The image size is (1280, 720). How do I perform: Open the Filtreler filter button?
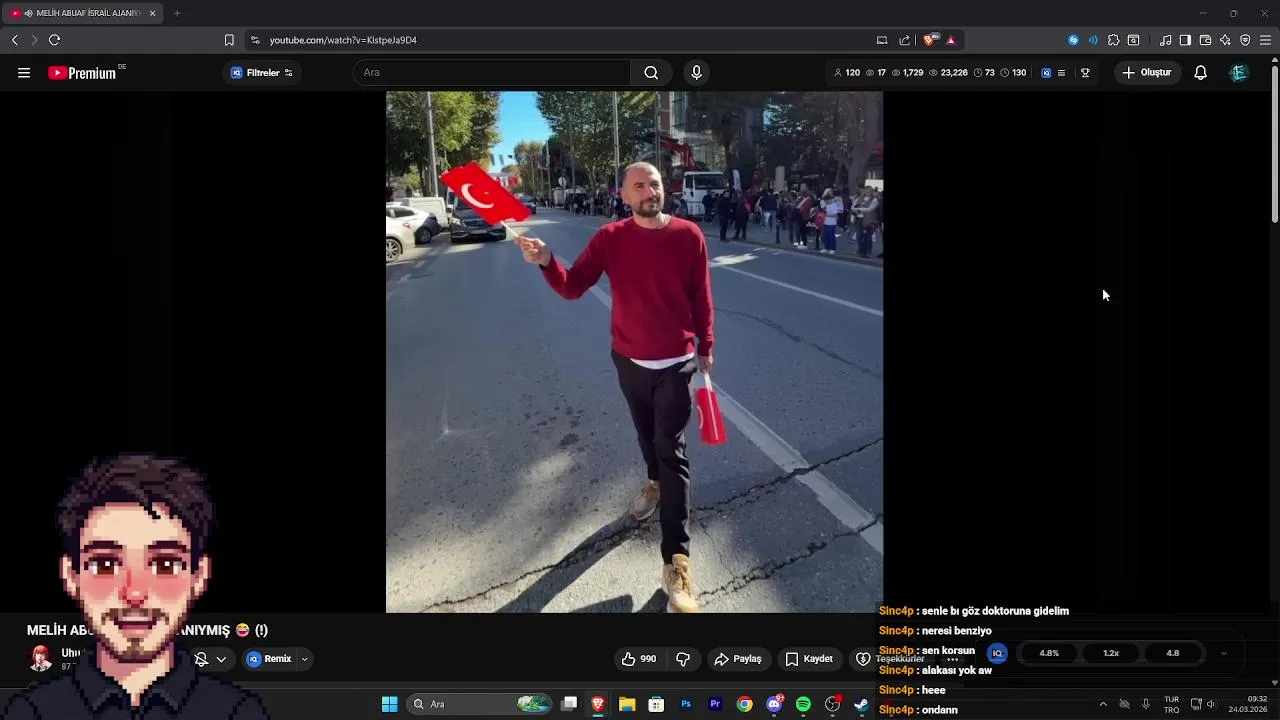(261, 72)
